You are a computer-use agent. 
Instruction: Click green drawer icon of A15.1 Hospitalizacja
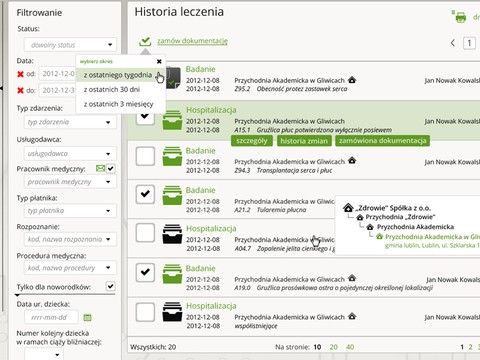click(172, 120)
